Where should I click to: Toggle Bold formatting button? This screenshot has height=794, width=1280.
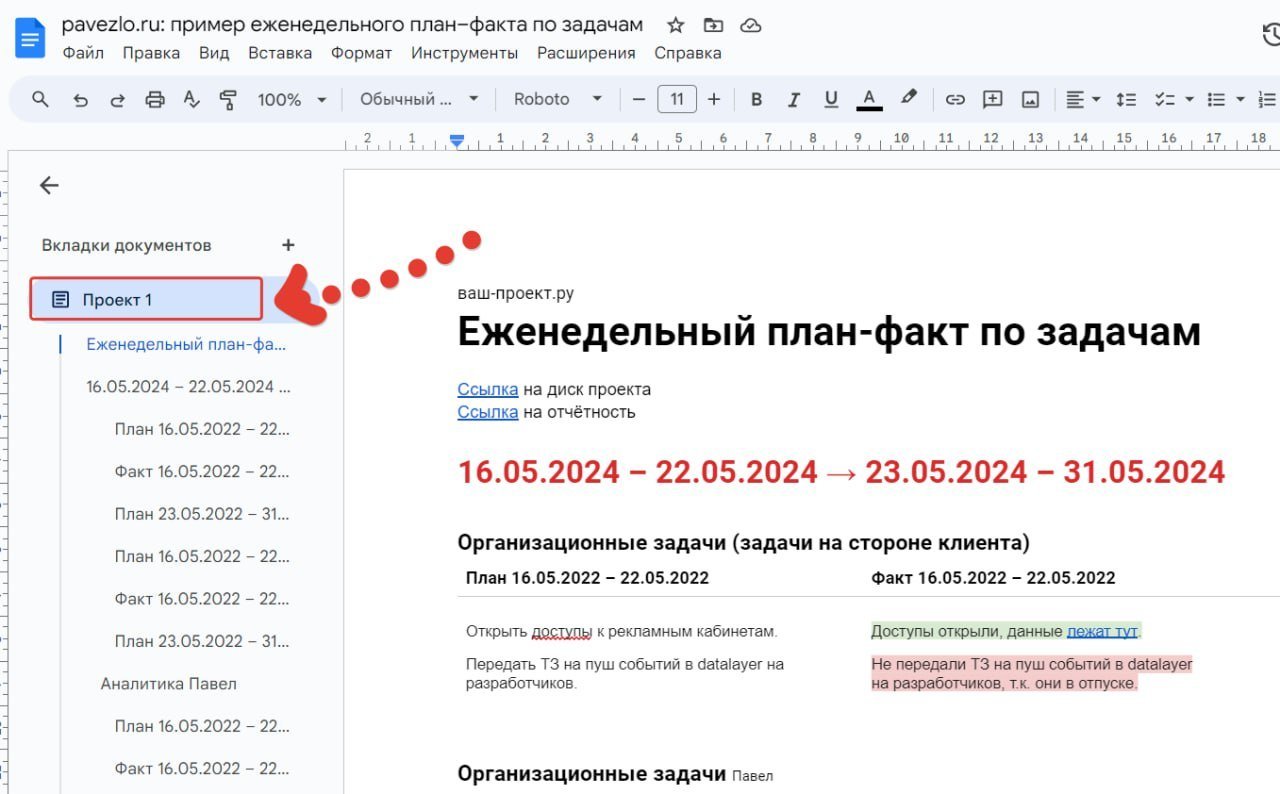tap(756, 99)
